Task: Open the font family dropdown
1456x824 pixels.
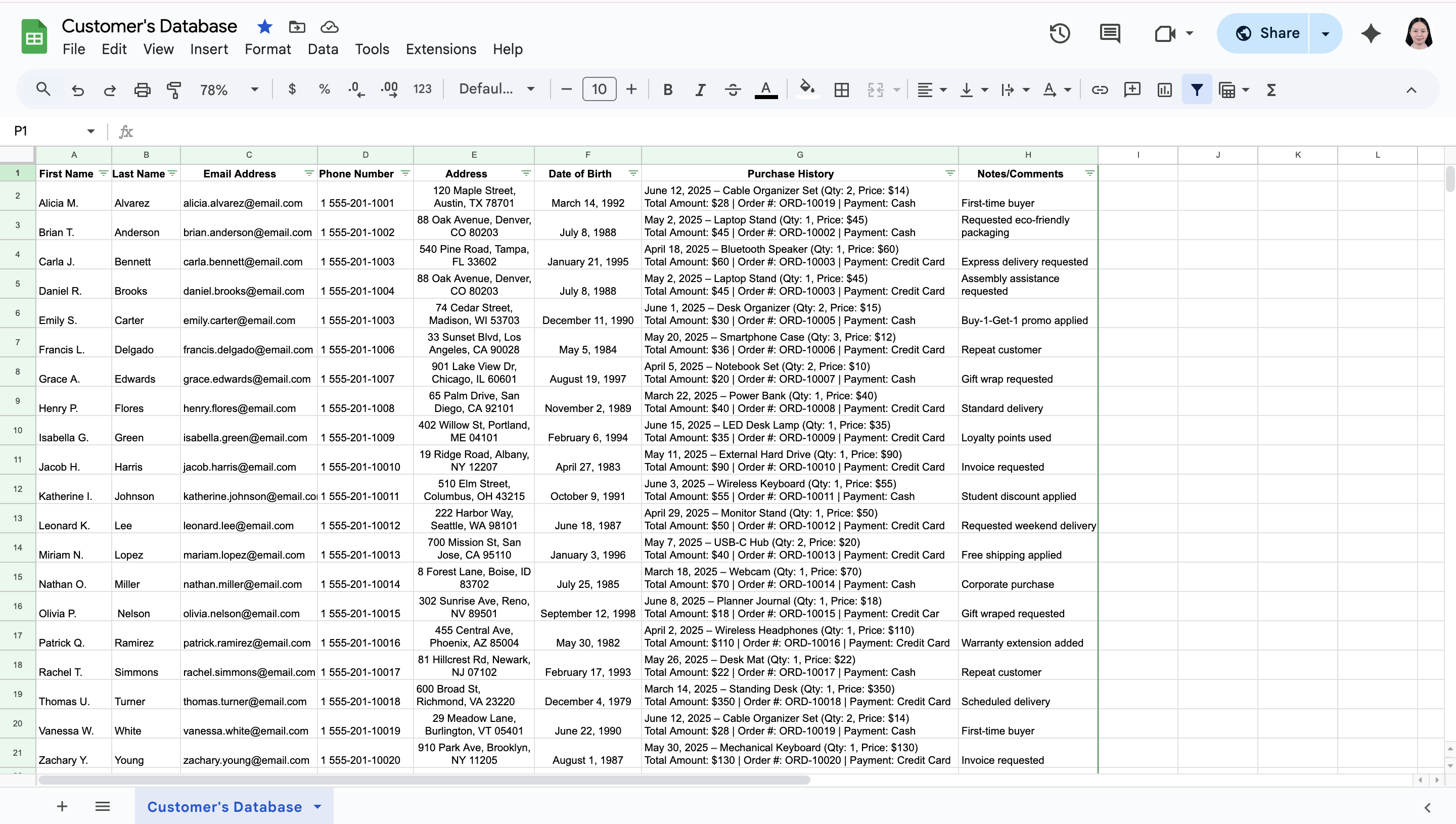Action: (x=496, y=89)
